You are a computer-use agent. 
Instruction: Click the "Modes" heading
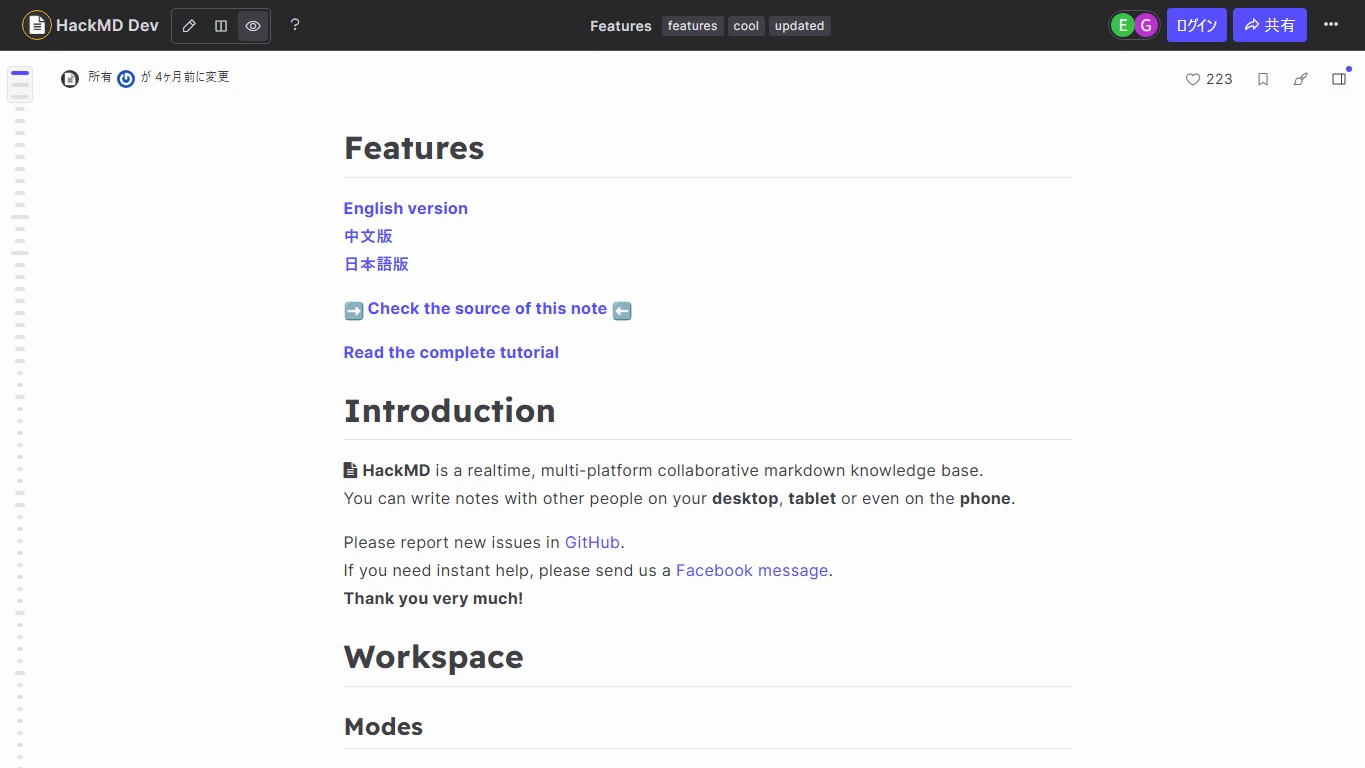[x=384, y=727]
